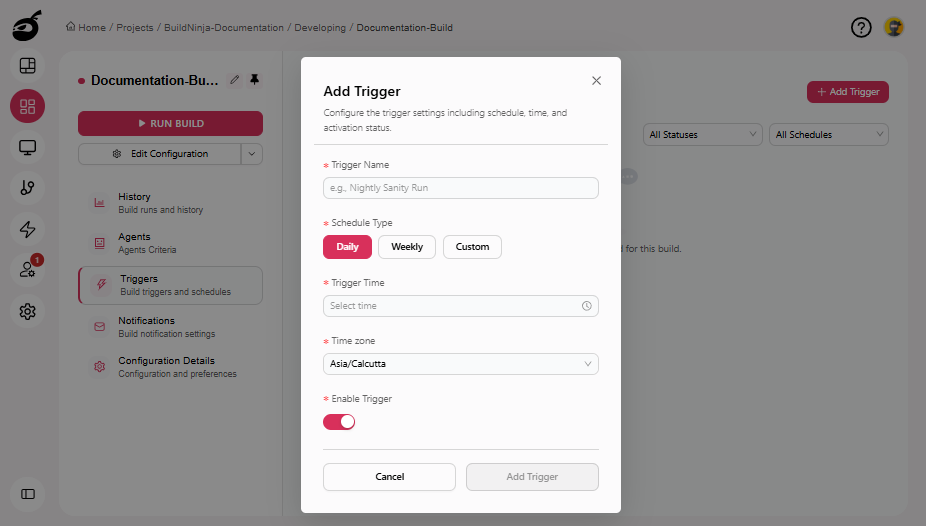Go to Developing breadcrumb link
This screenshot has height=526, width=926.
tap(320, 27)
